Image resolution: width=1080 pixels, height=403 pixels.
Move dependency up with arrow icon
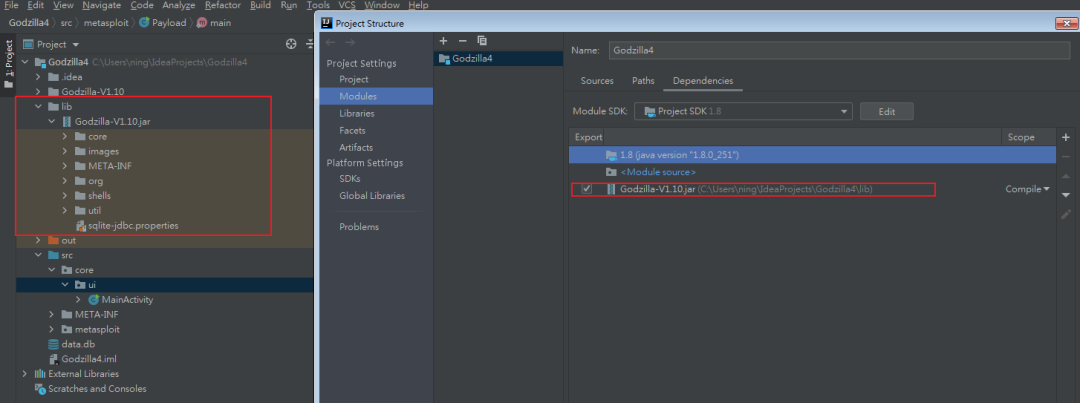(x=1066, y=176)
